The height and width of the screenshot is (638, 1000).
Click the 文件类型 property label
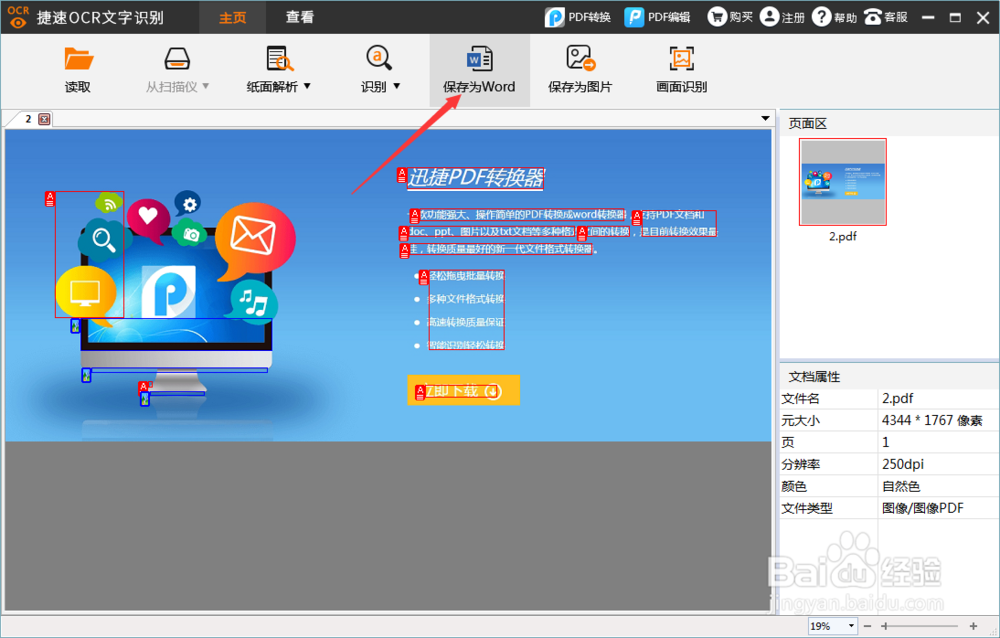pos(807,508)
